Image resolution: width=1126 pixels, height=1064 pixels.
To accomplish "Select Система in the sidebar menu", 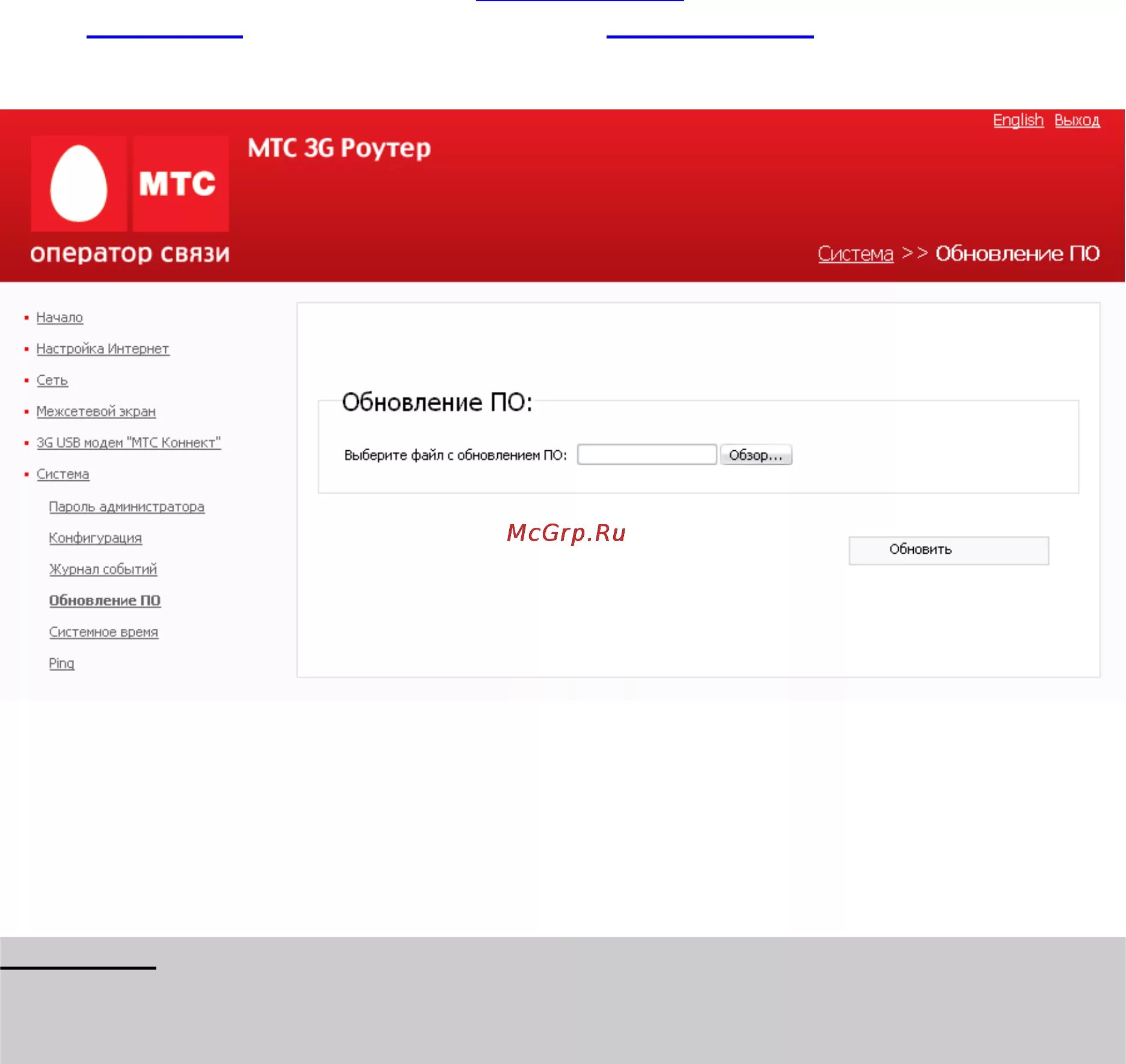I will [x=63, y=474].
